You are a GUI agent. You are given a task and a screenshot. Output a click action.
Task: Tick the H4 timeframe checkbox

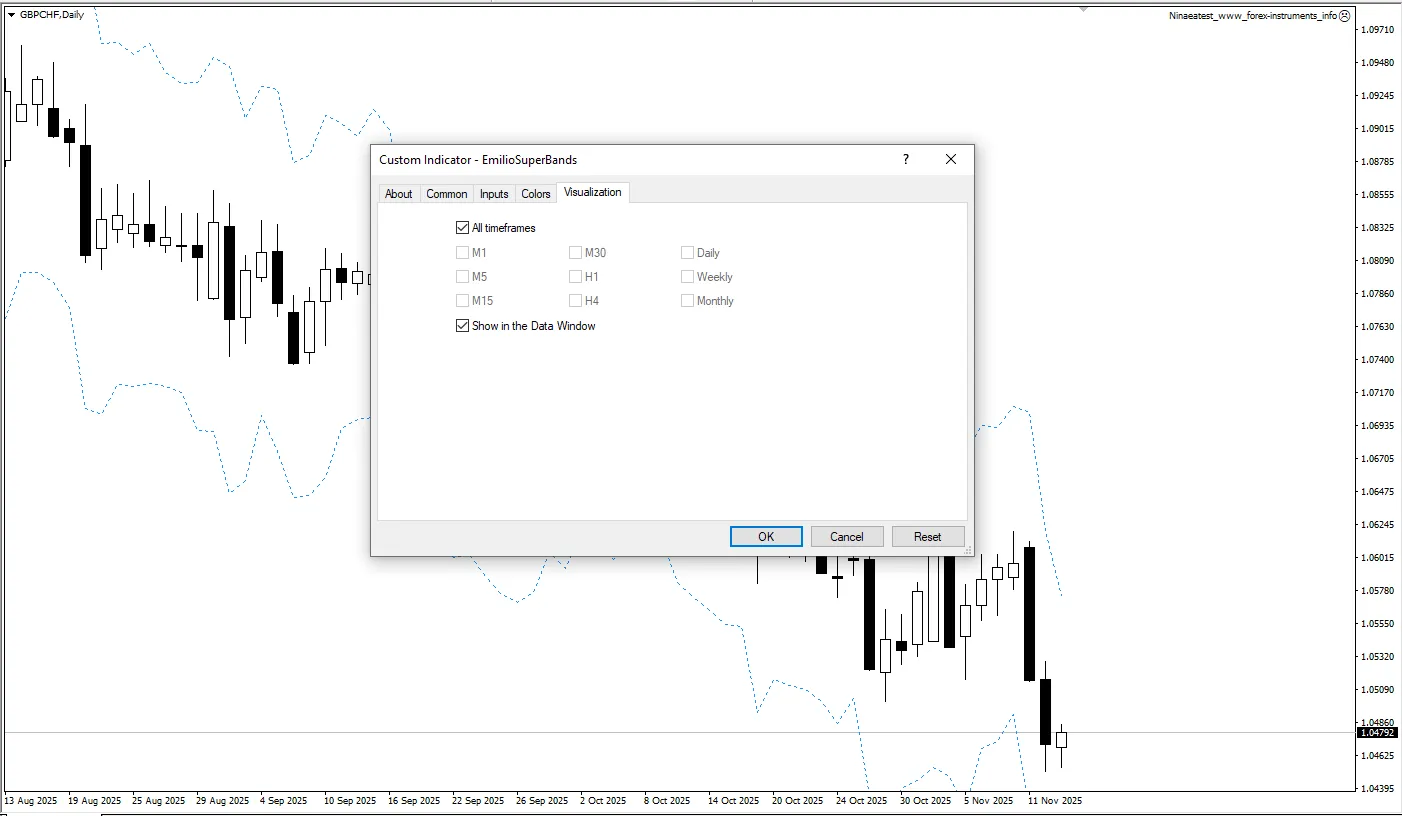click(576, 301)
